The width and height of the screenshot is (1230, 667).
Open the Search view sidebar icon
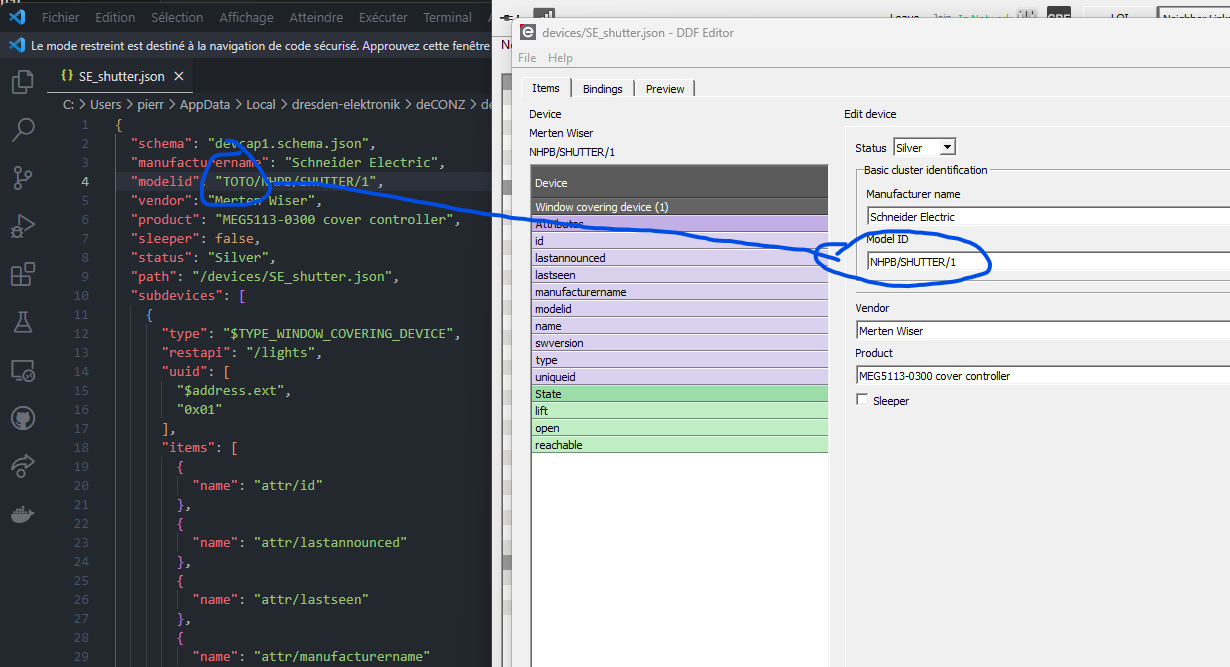click(22, 130)
